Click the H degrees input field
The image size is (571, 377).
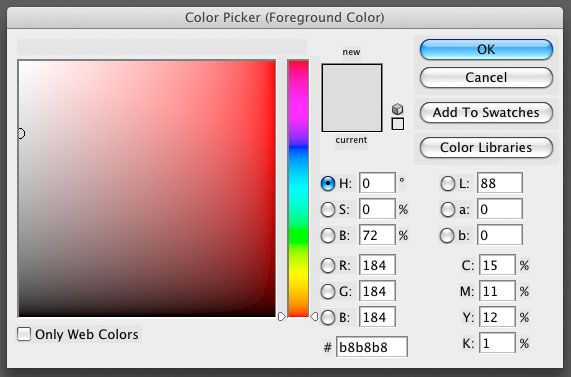point(377,183)
